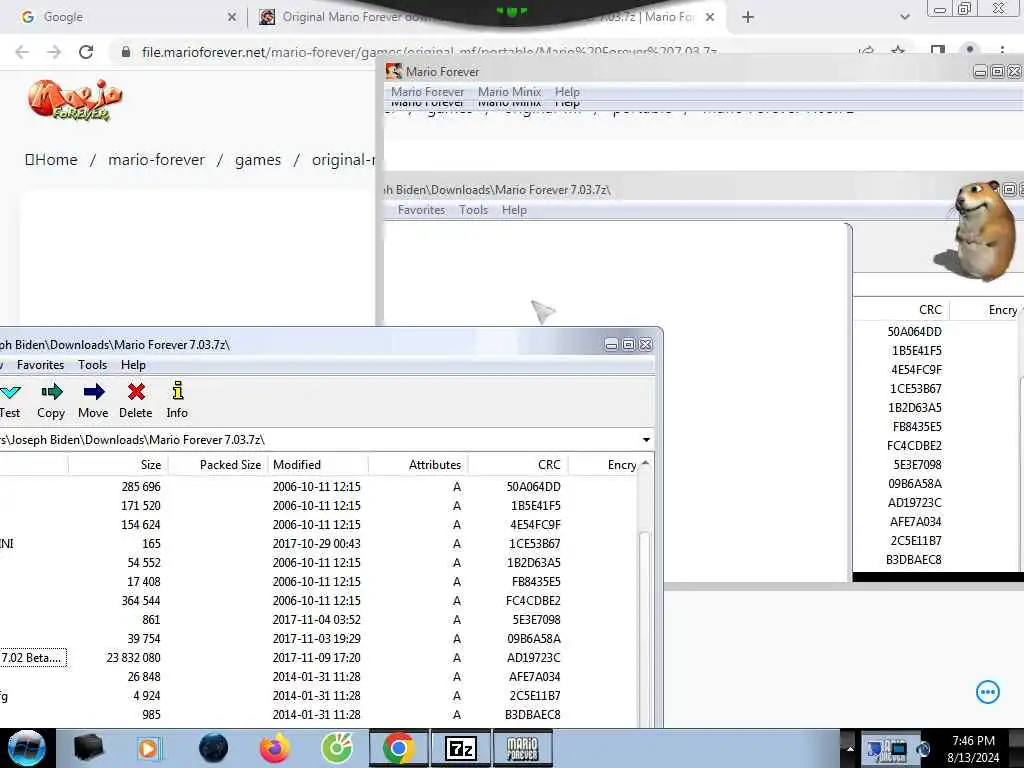Open the Chrome profile avatar
Screen dimensions: 1024x768
(970, 50)
